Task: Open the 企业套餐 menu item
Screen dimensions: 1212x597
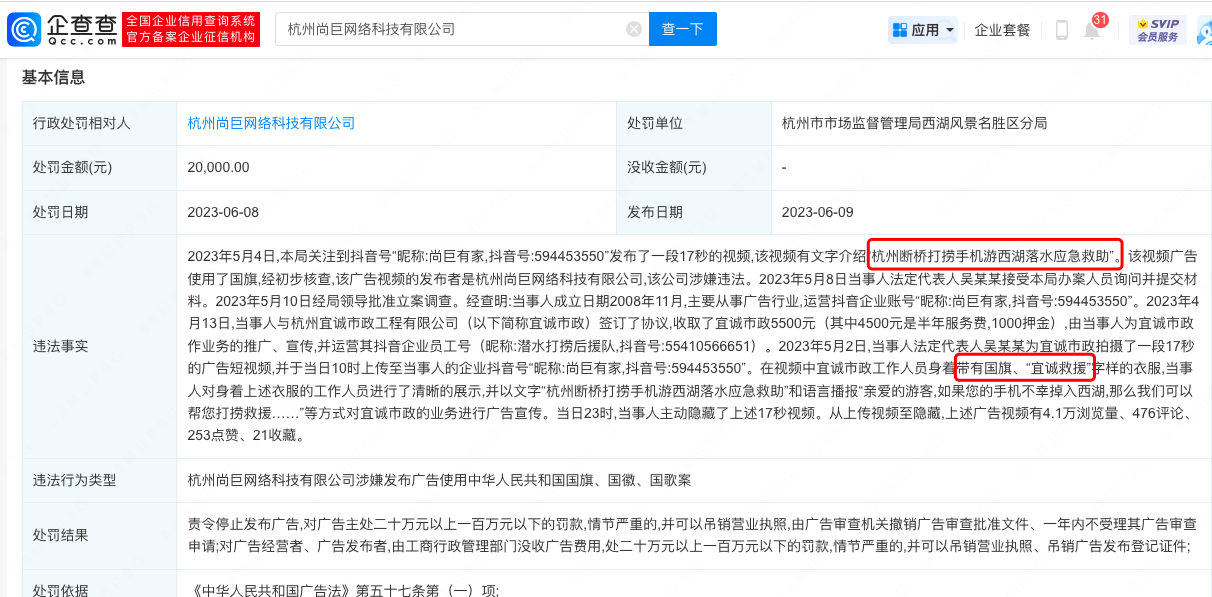Action: [1002, 30]
